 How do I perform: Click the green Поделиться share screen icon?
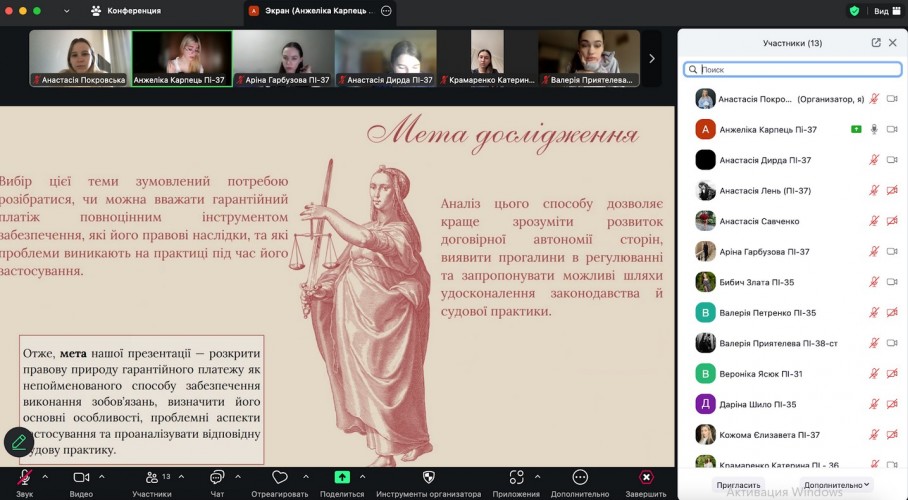coord(342,478)
